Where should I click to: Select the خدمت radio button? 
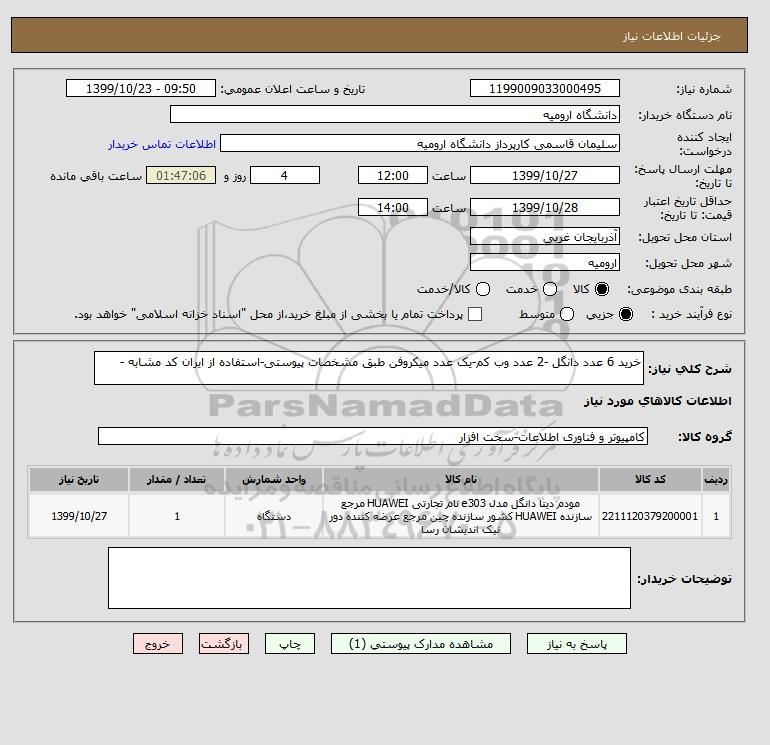550,289
